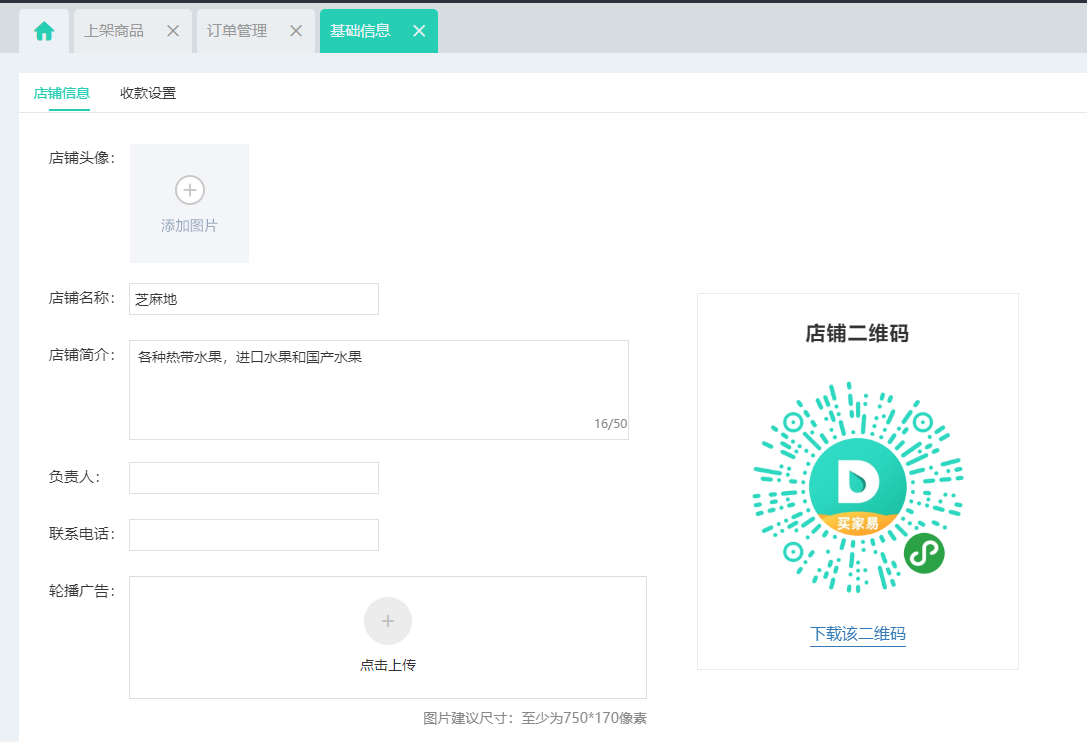Click the 轮播广告 label
Screen dimensions: 1087x742
(82, 591)
